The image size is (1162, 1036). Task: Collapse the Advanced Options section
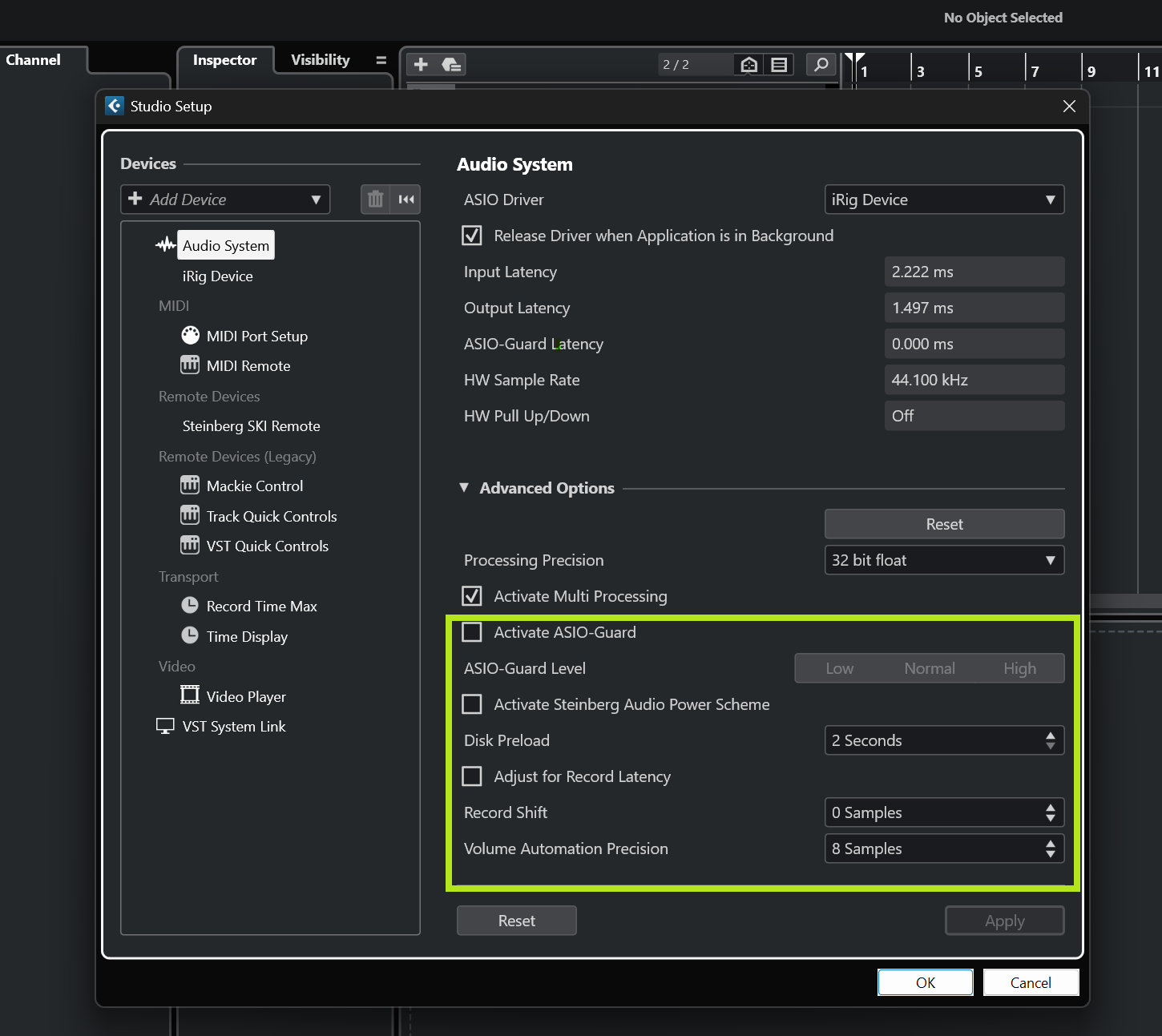point(464,487)
